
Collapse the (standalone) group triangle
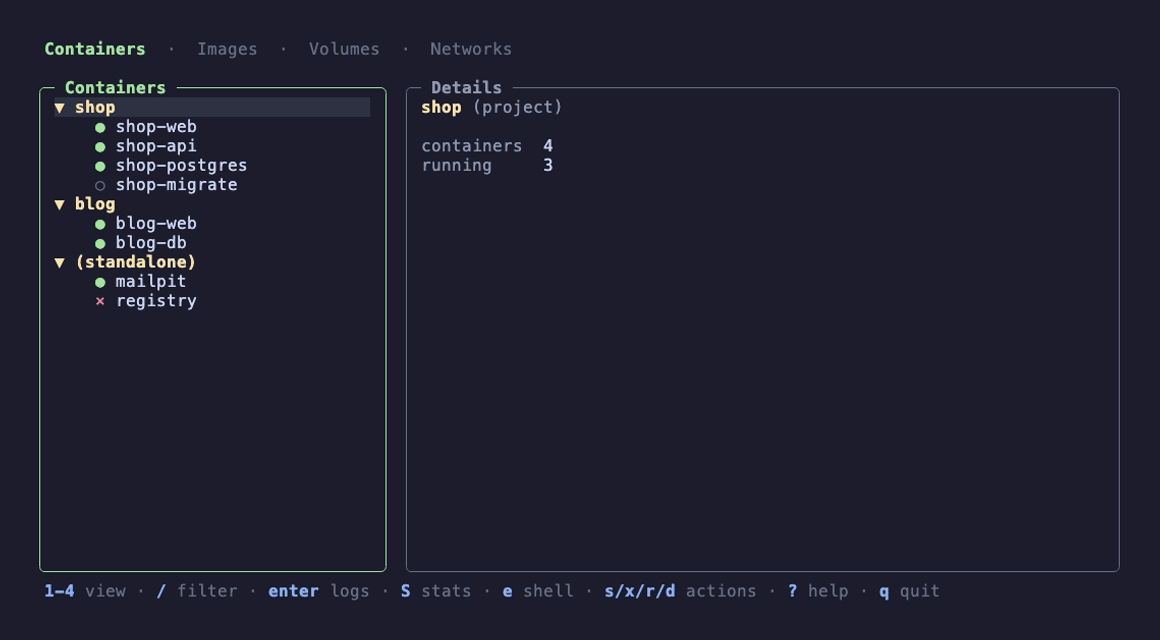click(60, 262)
